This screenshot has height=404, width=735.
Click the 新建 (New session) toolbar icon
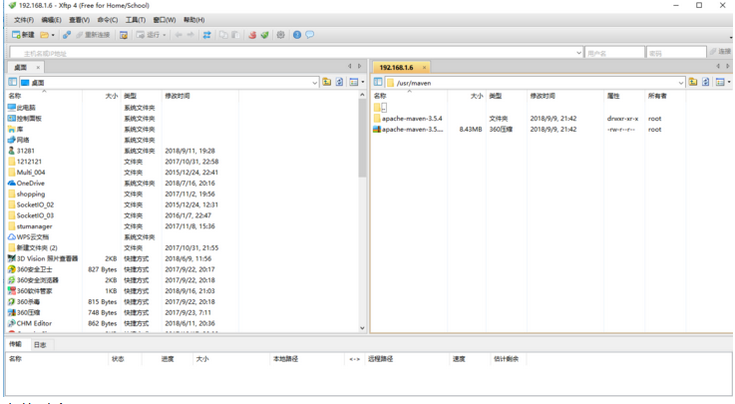click(22, 35)
